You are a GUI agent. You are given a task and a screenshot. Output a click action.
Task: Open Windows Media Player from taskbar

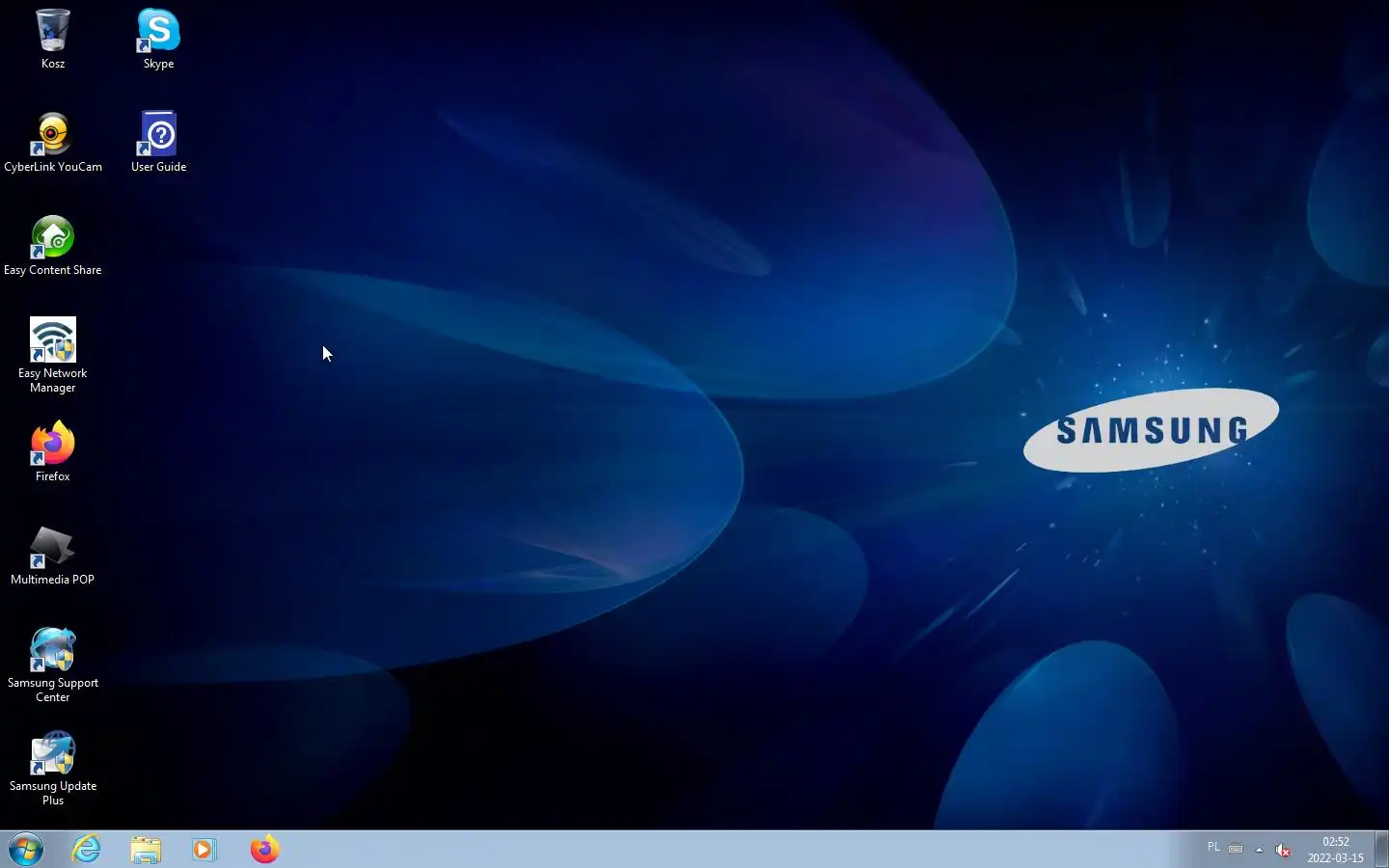204,850
